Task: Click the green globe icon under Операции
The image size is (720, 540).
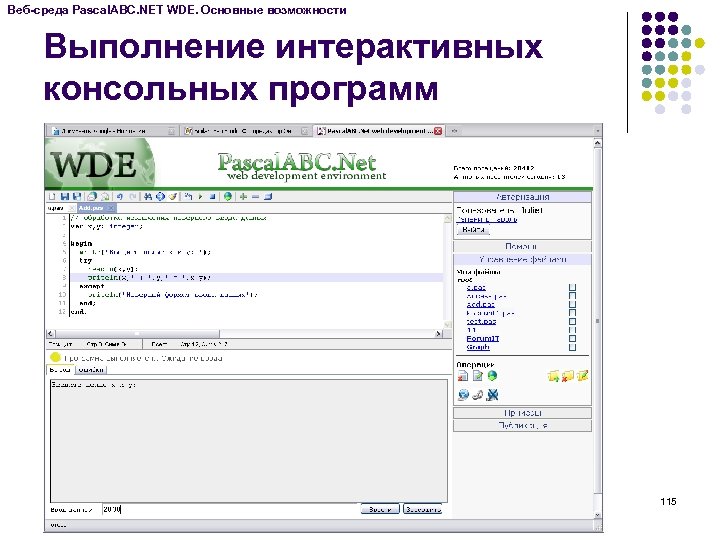Action: (492, 376)
